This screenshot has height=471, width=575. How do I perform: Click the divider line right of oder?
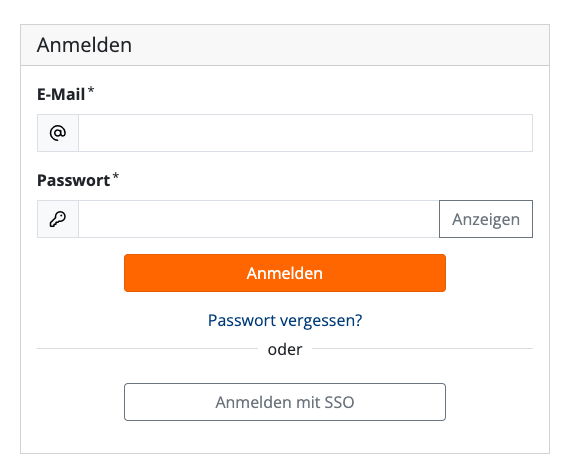422,348
